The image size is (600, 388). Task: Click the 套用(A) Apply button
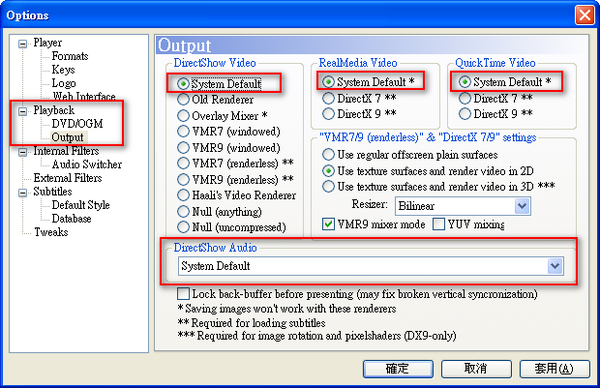(x=554, y=369)
